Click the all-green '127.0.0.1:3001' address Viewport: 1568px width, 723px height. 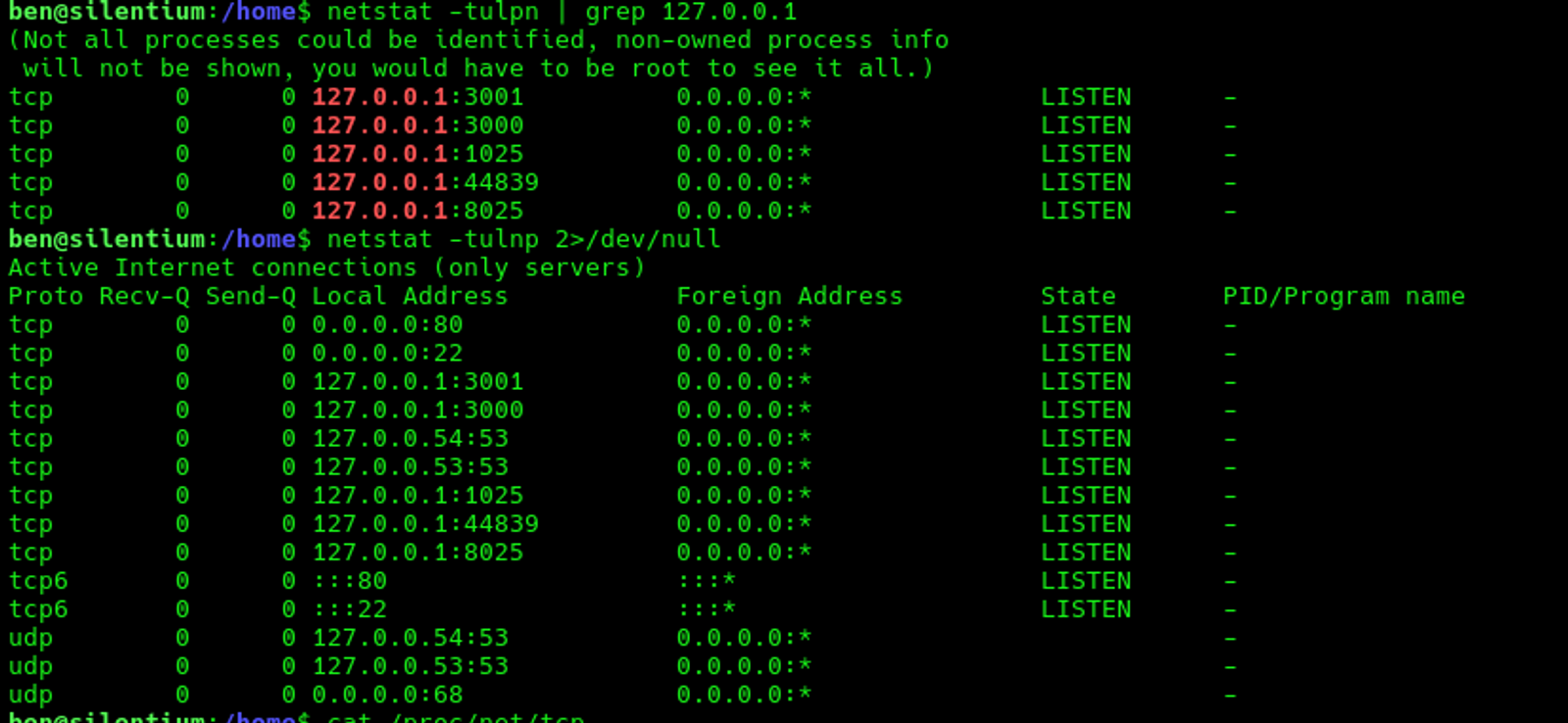[417, 381]
